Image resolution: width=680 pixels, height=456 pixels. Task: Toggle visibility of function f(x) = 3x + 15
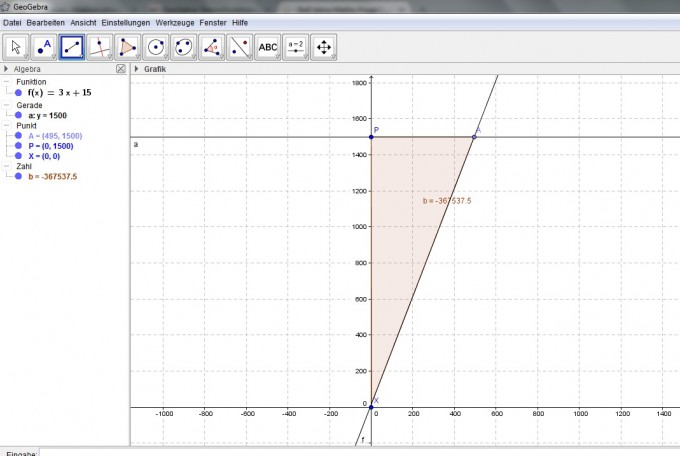tap(19, 92)
